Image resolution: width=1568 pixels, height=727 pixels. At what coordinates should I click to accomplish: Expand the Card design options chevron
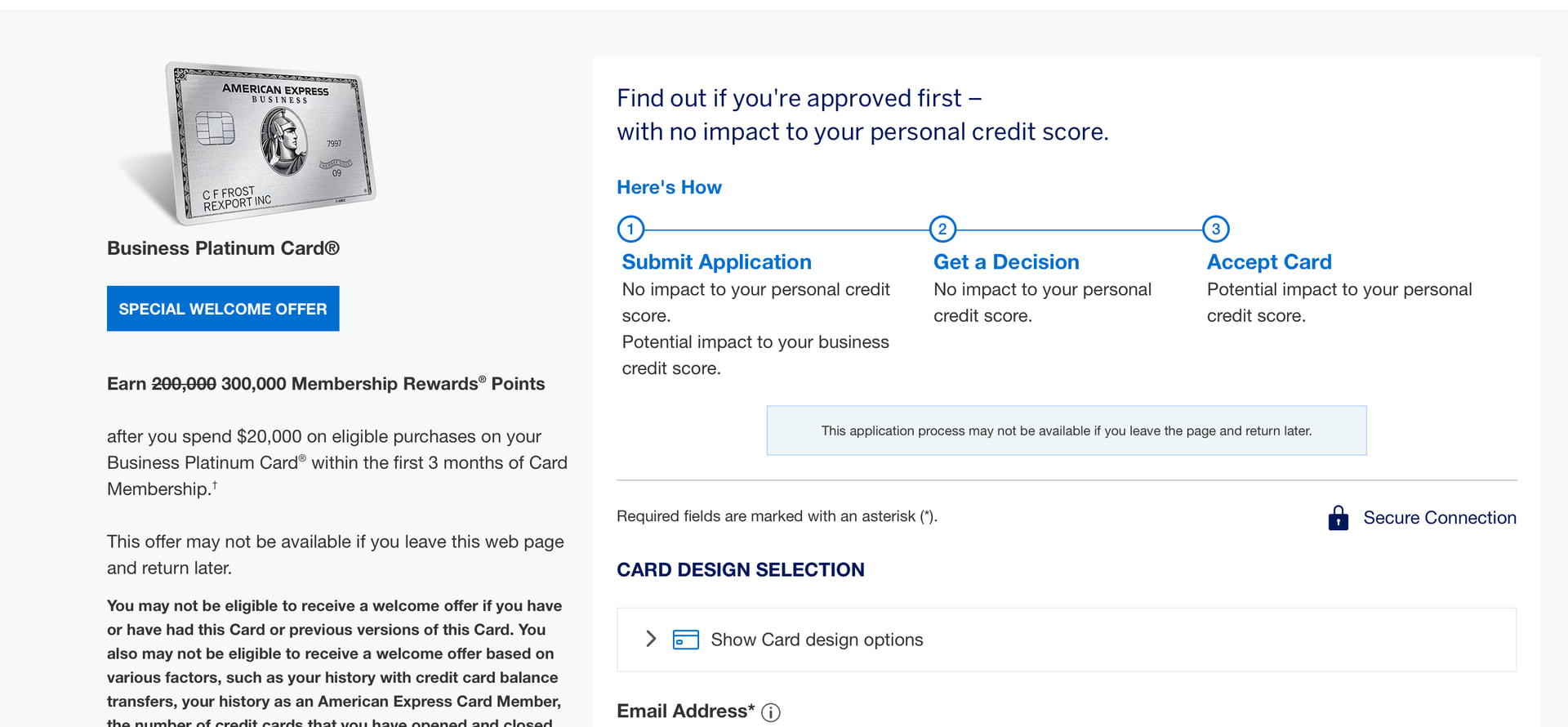(x=651, y=639)
